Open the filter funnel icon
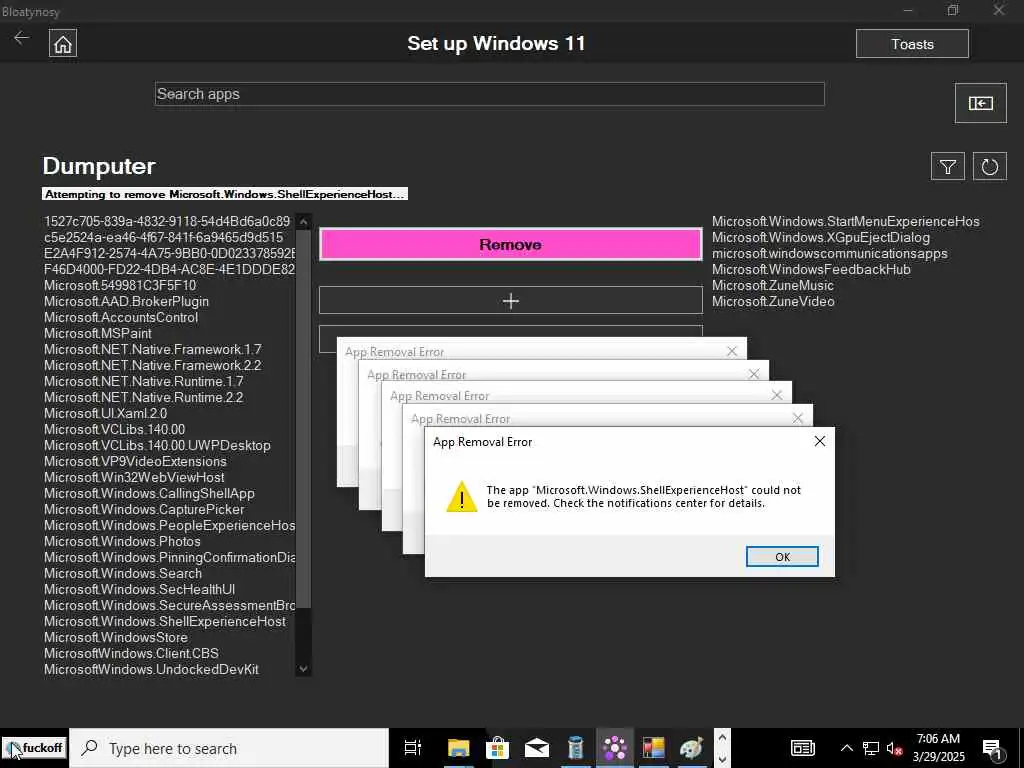This screenshot has height=768, width=1024. pyautogui.click(x=948, y=167)
